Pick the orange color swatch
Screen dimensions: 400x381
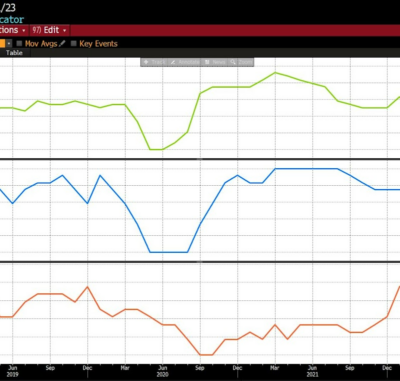tap(2, 44)
